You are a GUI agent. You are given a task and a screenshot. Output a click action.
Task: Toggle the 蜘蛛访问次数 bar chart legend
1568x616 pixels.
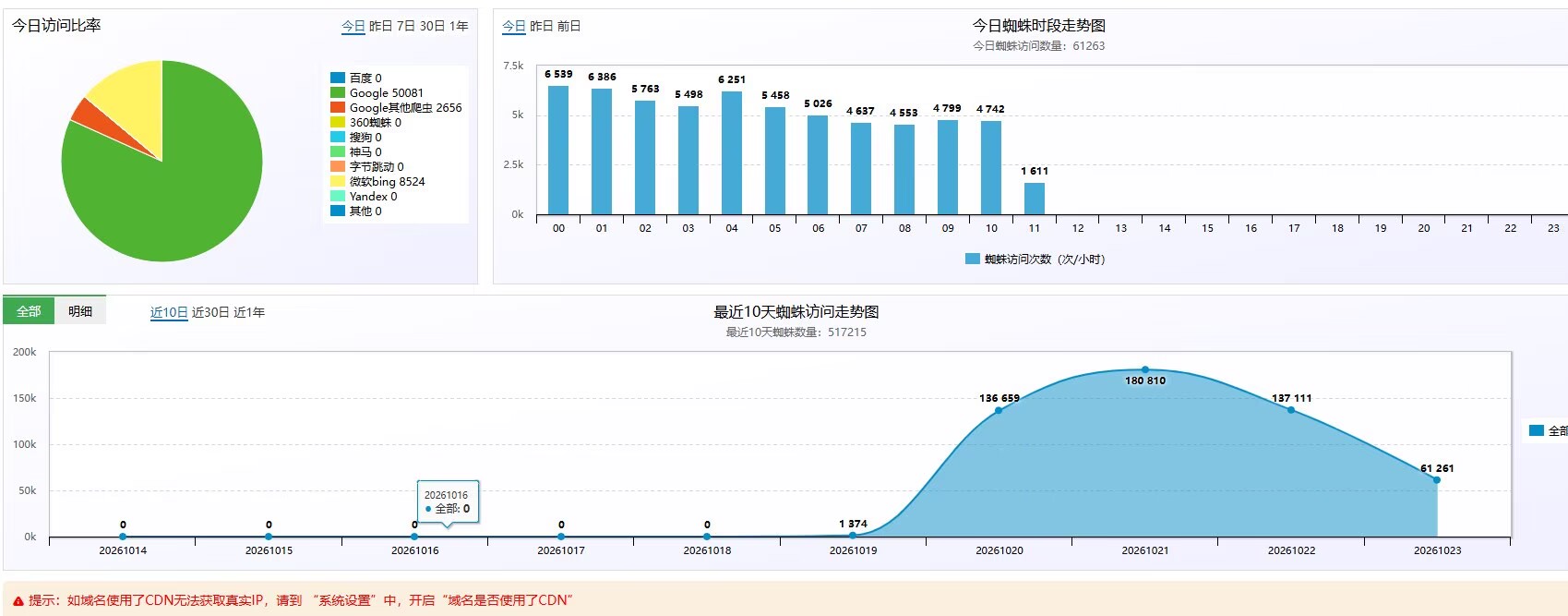tap(1035, 259)
